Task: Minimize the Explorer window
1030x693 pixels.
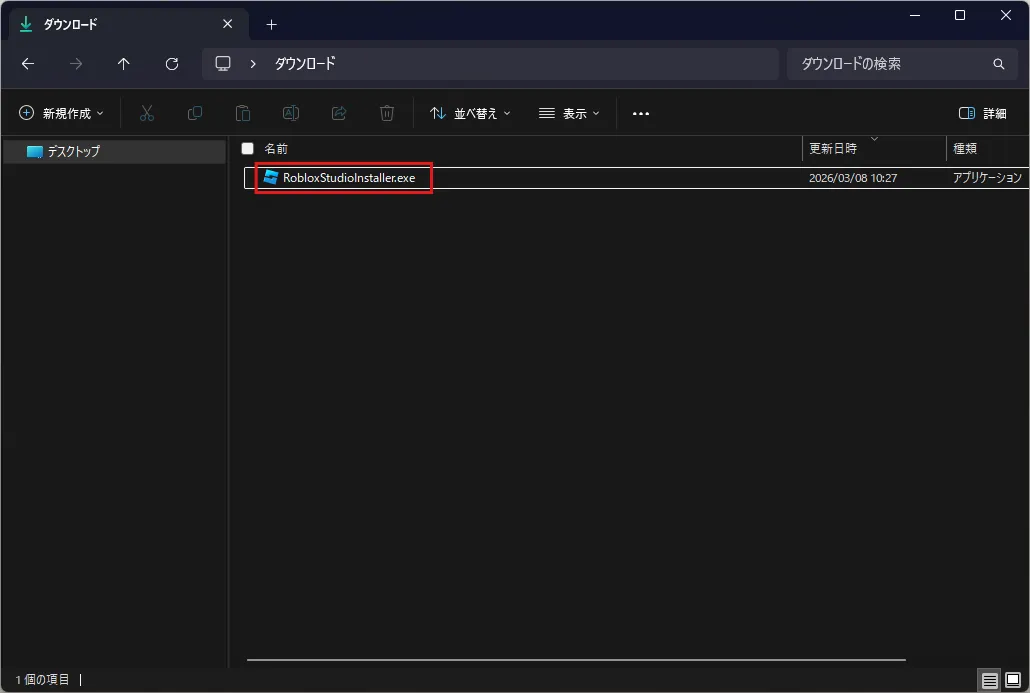Action: pos(914,15)
